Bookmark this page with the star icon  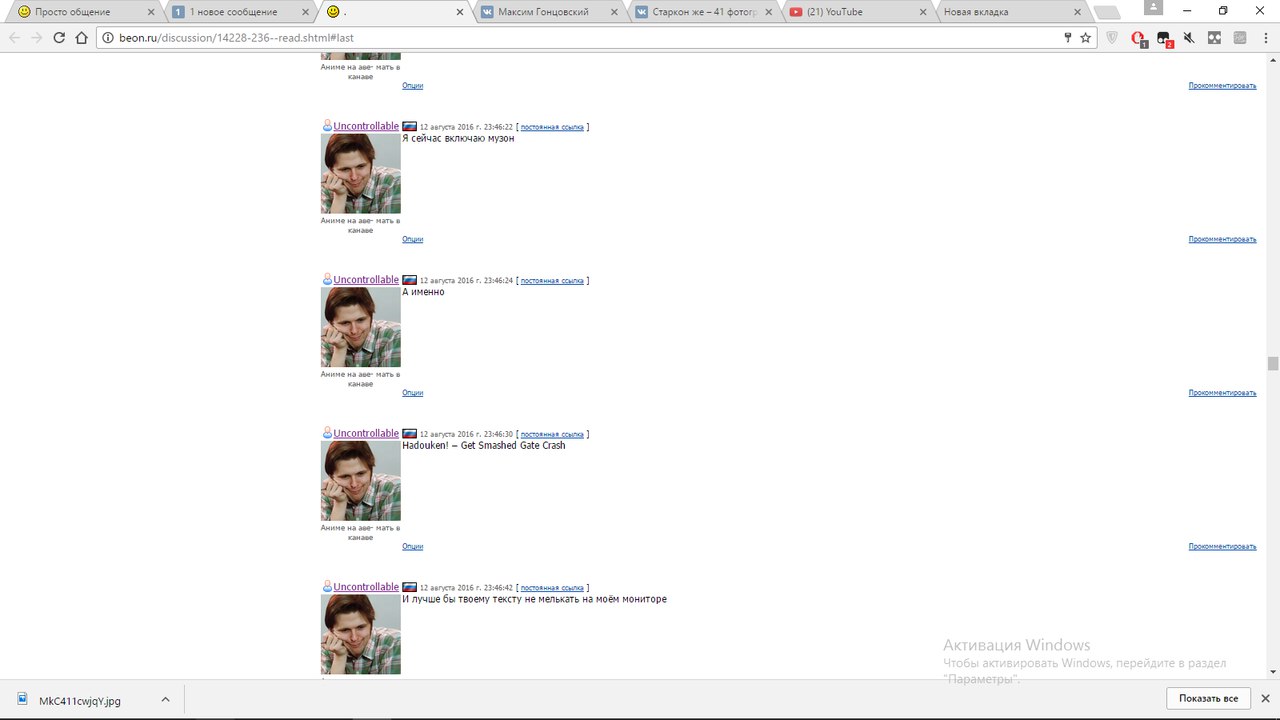(1085, 38)
